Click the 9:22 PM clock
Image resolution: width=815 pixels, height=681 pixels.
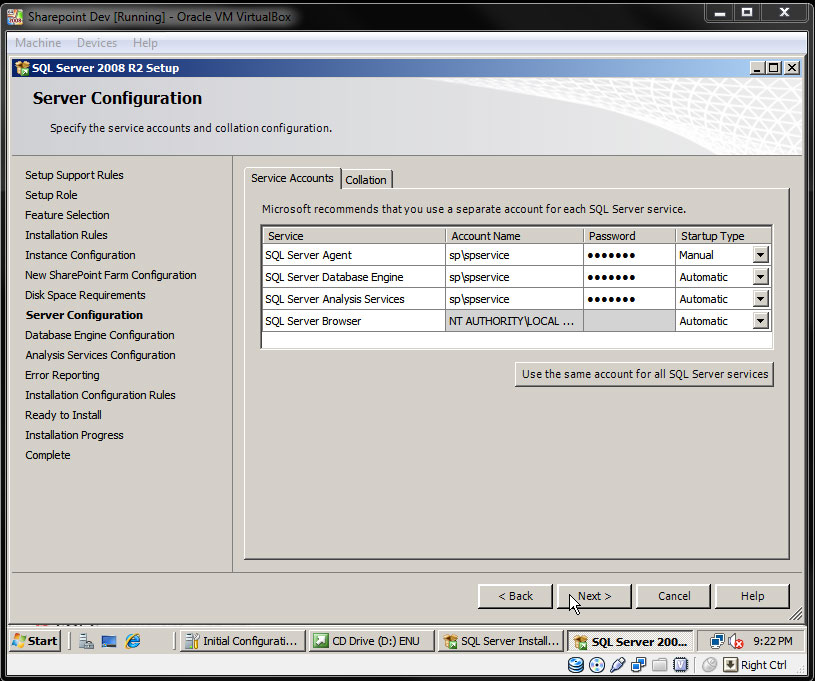773,641
